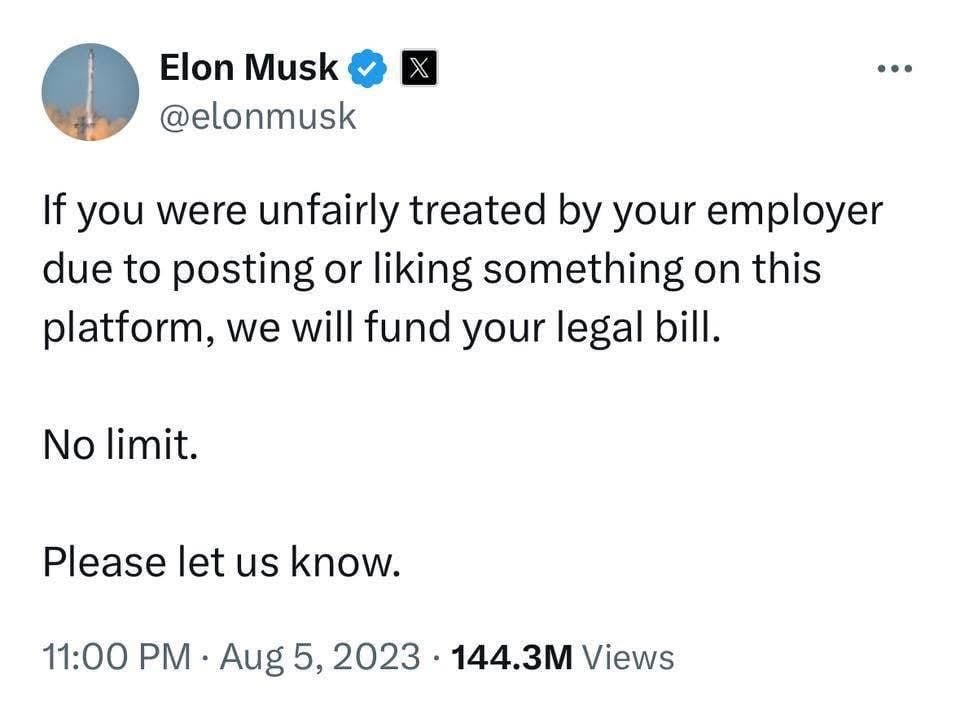Open Elon Musk's rocket profile picture
The height and width of the screenshot is (710, 960).
coord(90,92)
